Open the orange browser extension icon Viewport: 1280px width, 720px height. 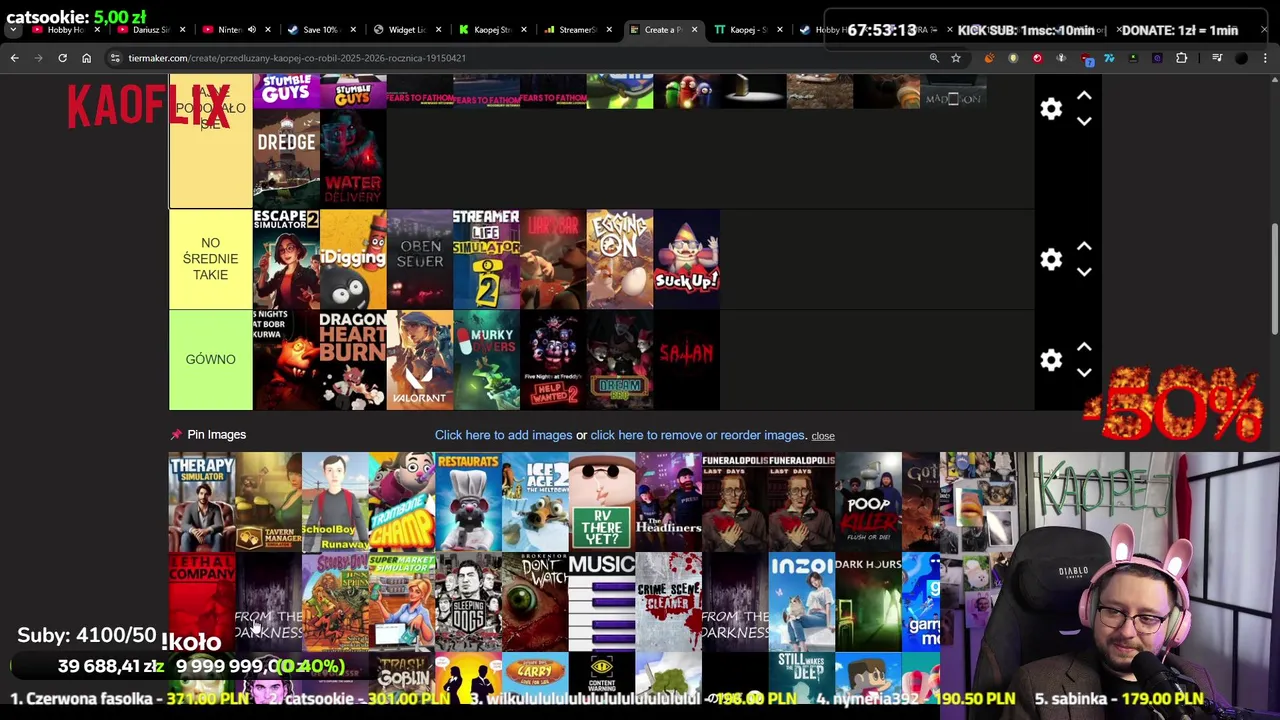click(x=989, y=58)
